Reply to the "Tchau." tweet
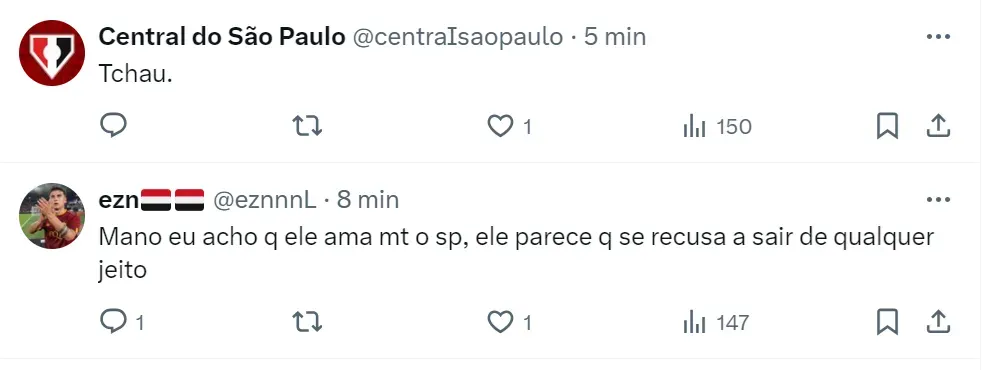The image size is (983, 370). coord(113,126)
